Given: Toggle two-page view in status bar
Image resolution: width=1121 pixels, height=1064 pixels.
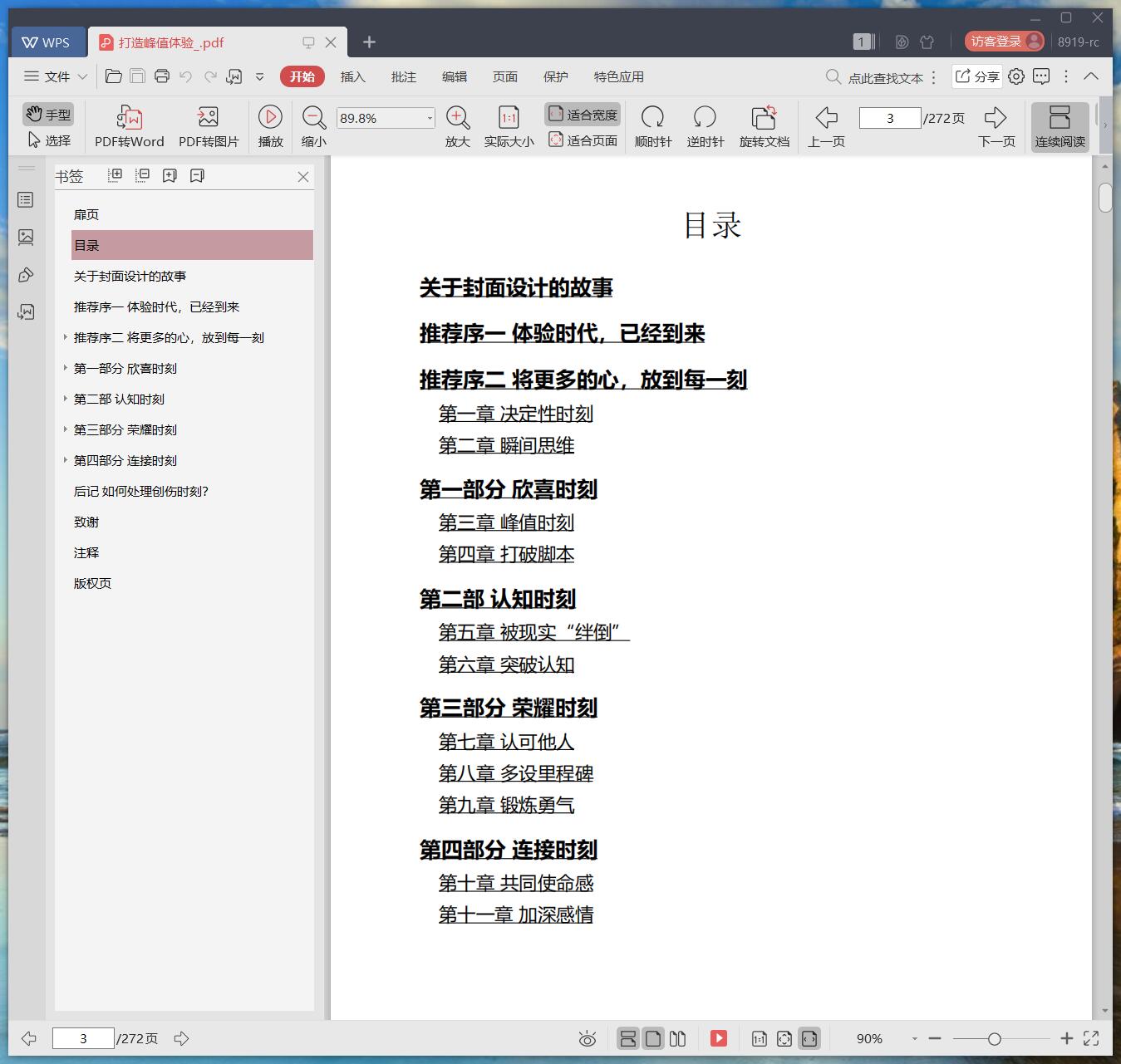Looking at the screenshot, I should [x=677, y=1038].
